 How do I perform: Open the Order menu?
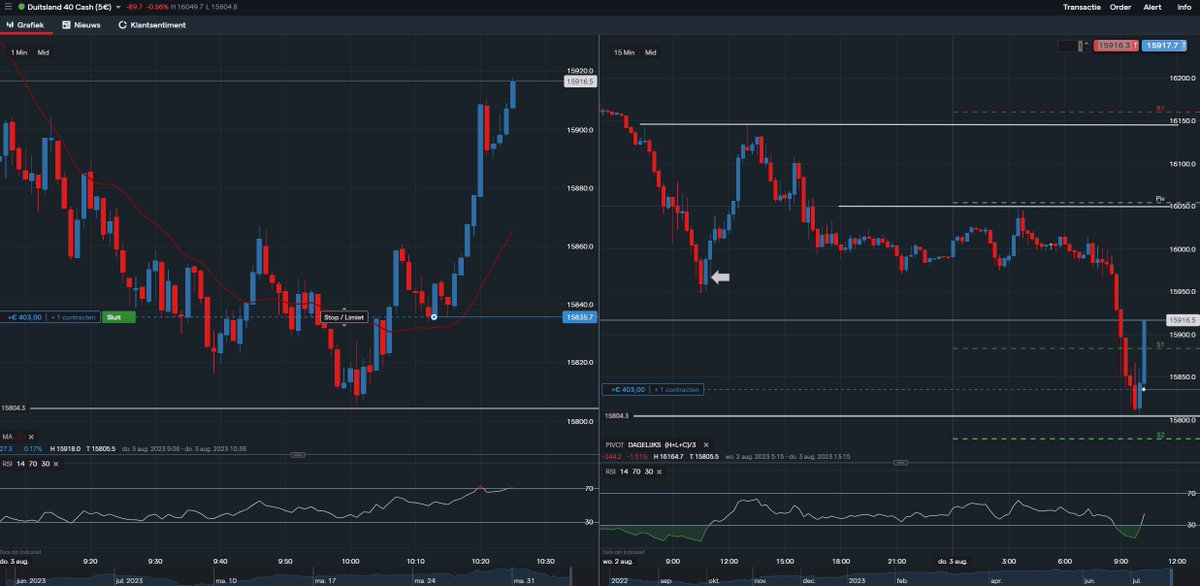(1120, 7)
